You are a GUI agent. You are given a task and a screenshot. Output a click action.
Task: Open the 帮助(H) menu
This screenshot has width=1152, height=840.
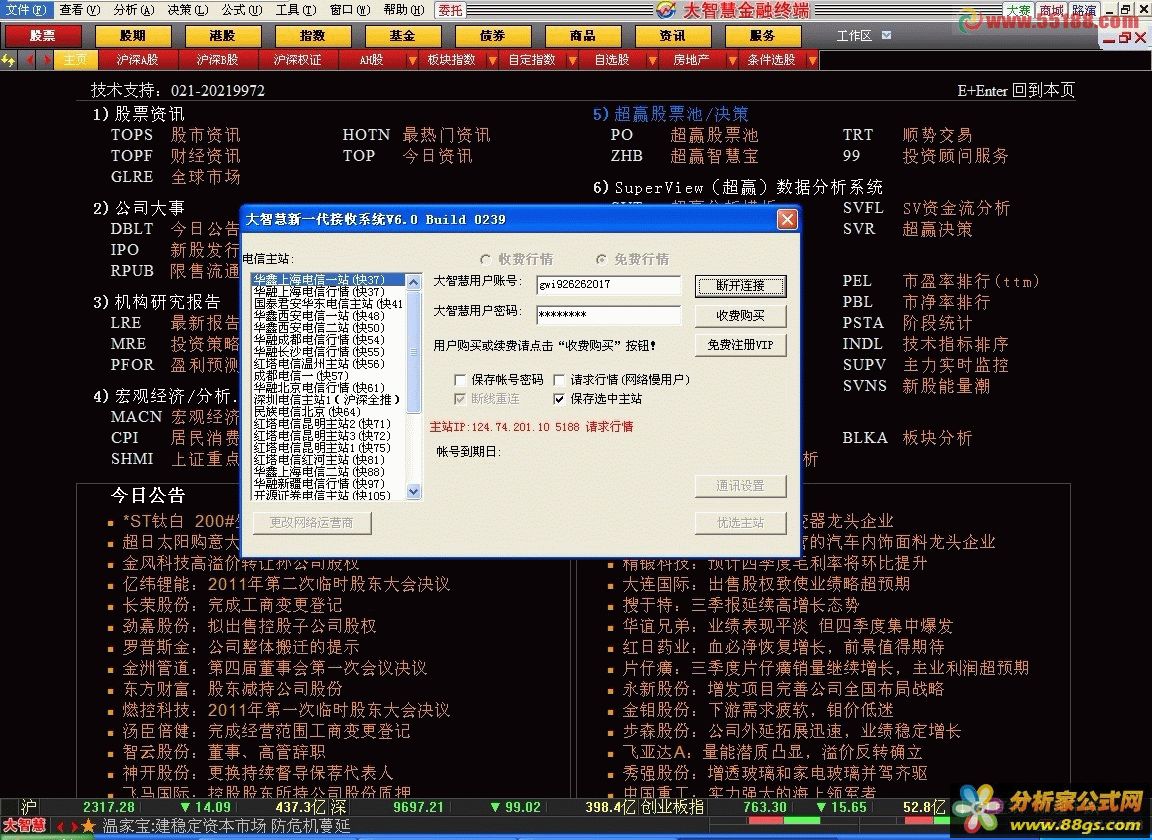click(x=404, y=10)
